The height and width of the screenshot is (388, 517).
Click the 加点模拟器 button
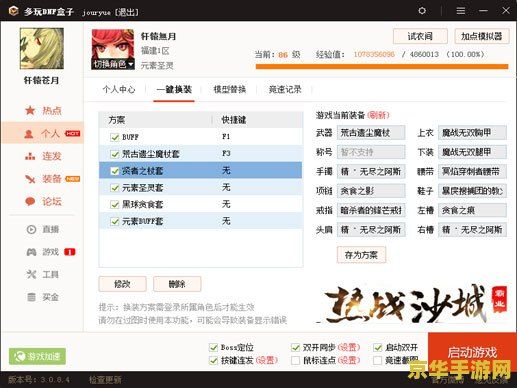tap(482, 36)
